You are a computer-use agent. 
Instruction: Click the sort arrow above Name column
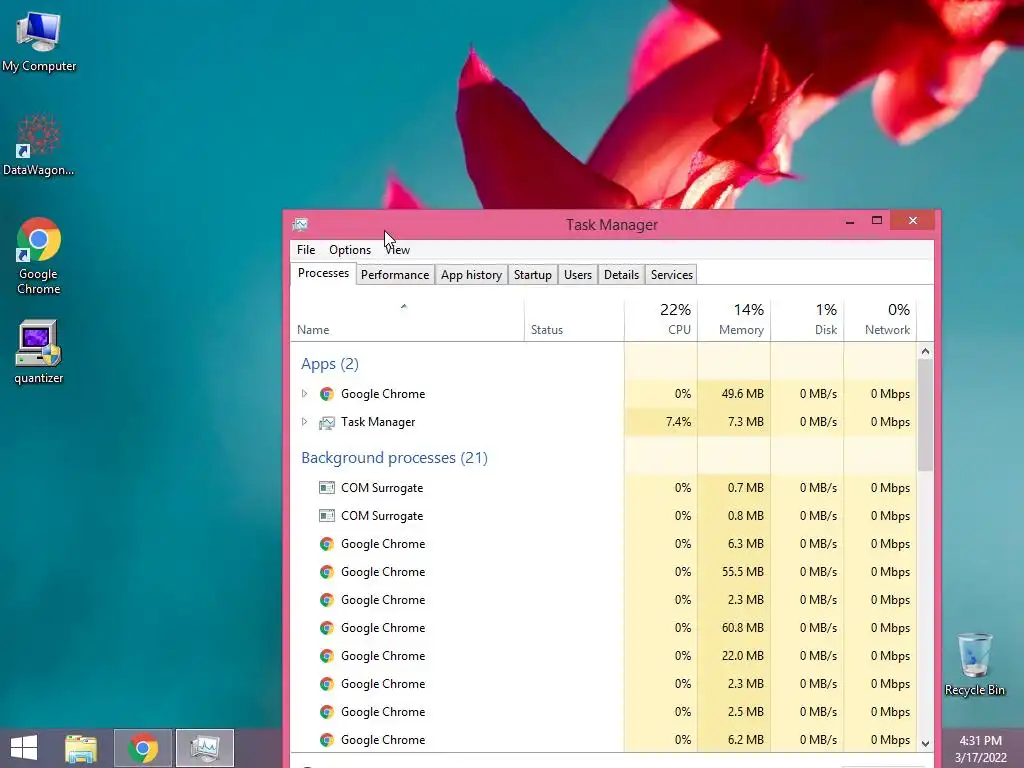(x=404, y=306)
